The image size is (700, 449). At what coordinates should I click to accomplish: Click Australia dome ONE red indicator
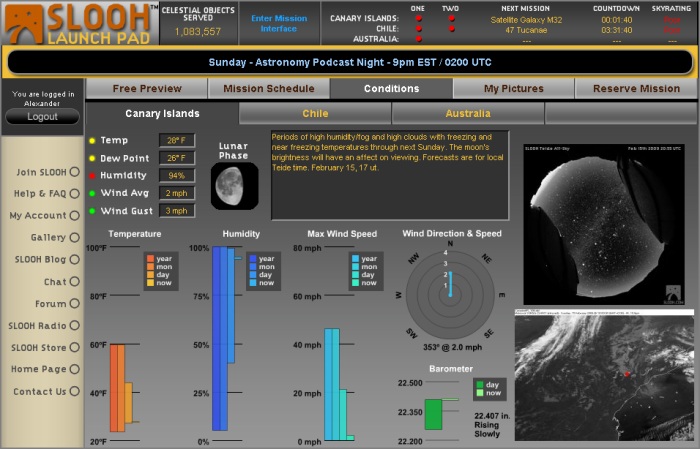point(419,39)
